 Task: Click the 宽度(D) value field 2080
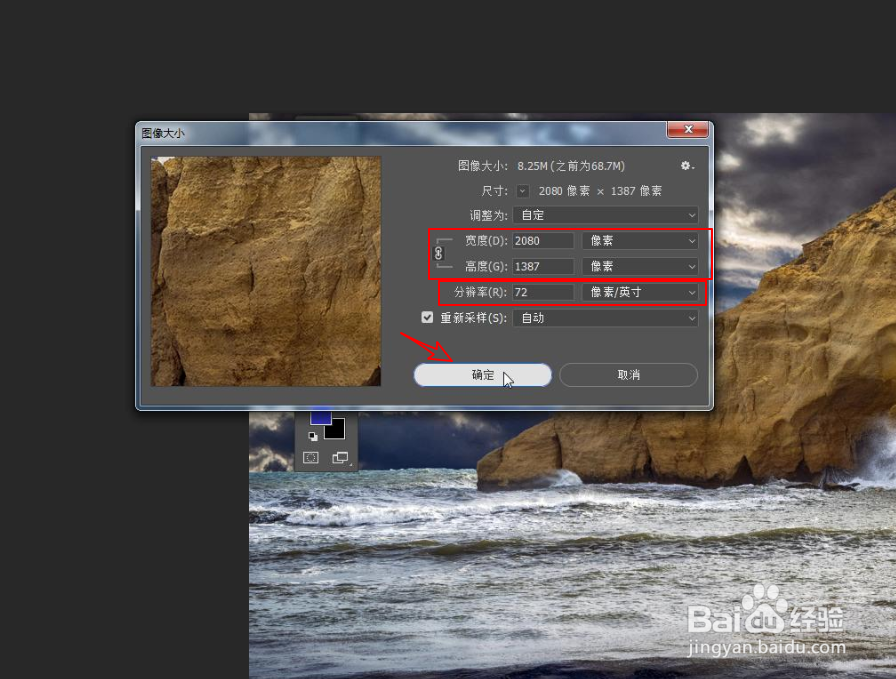(543, 241)
